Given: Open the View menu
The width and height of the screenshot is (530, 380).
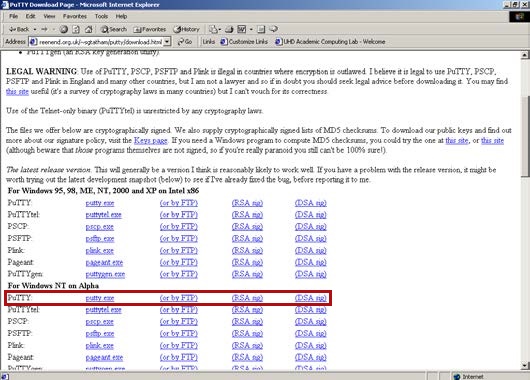Looking at the screenshot, I should [49, 16].
